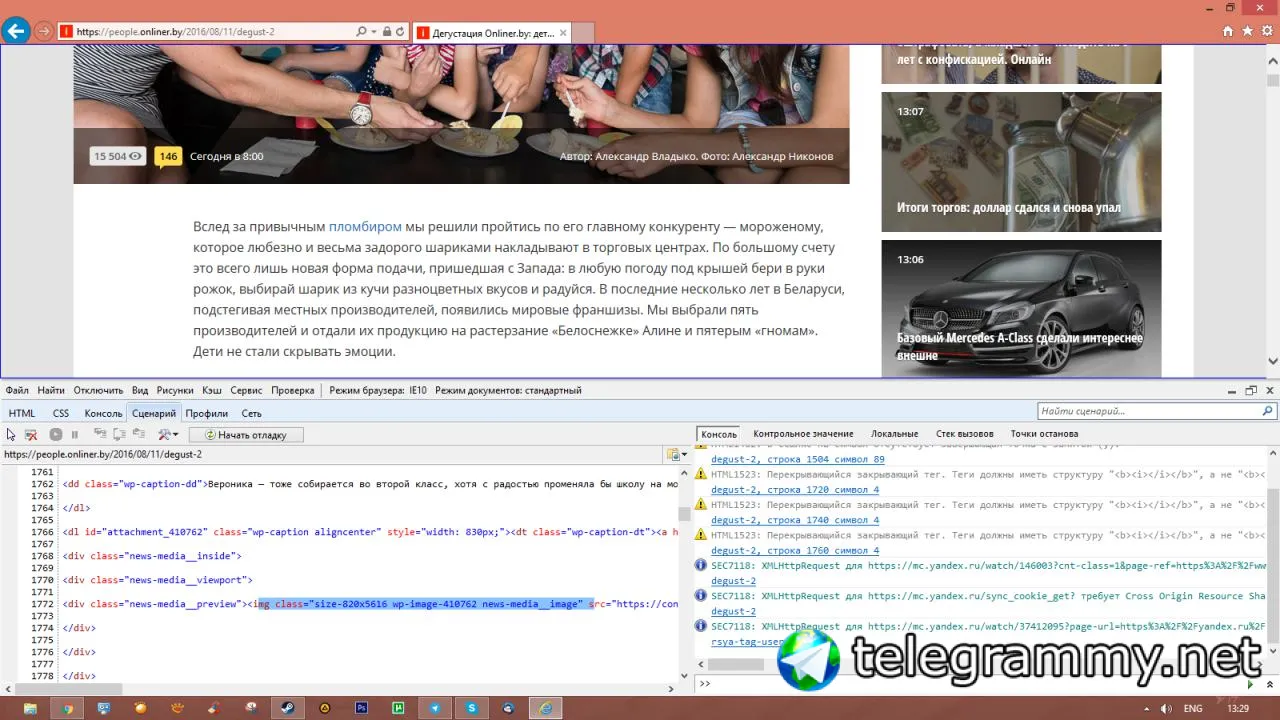
Task: Change Режим браузера: IE10 setting
Action: [x=378, y=390]
